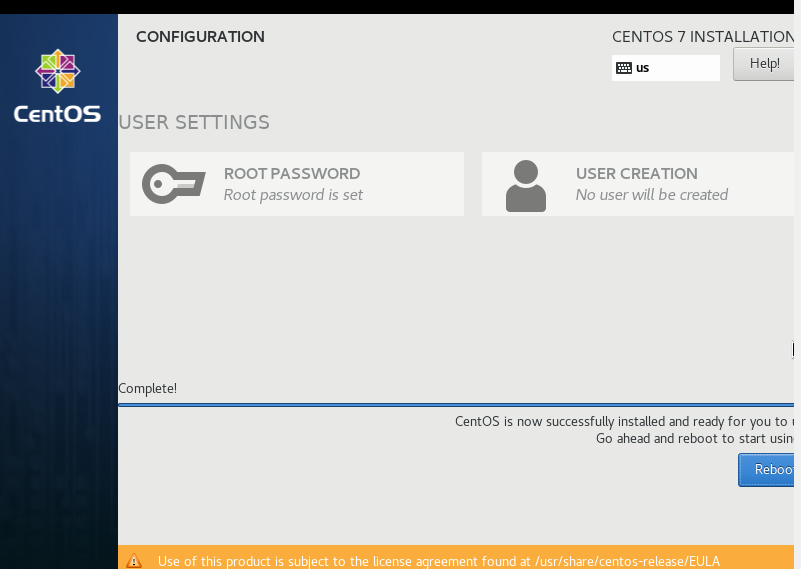The image size is (801, 569).
Task: Open ROOT PASSWORD settings
Action: point(297,184)
